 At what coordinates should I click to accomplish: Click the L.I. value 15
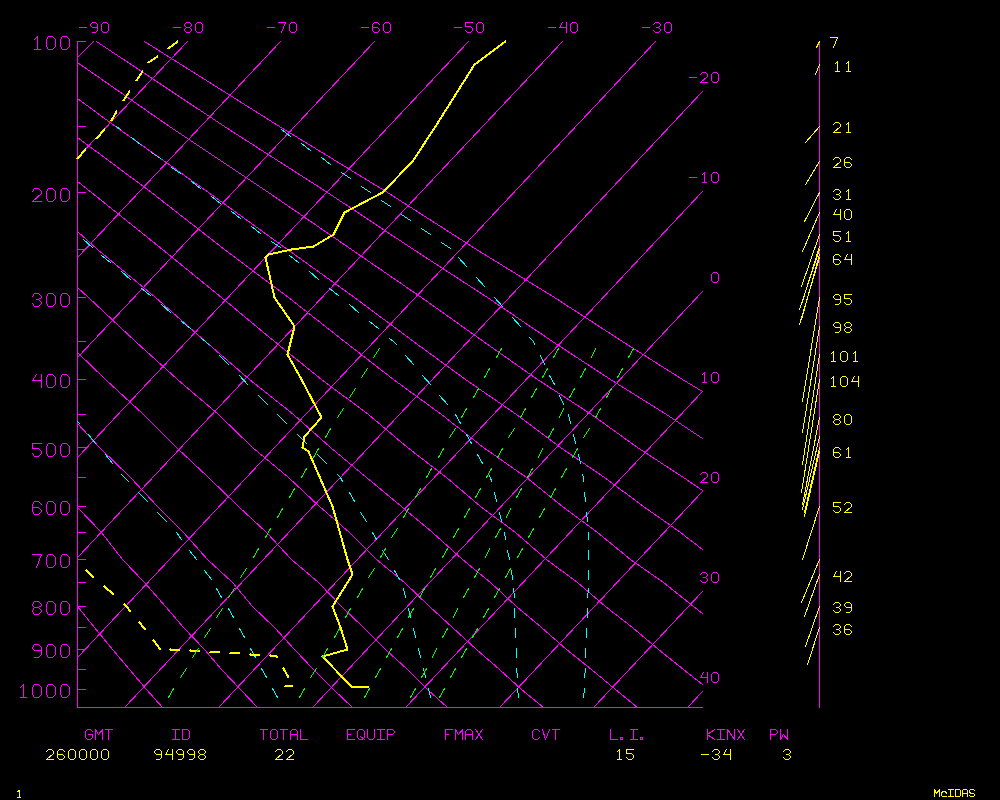pyautogui.click(x=624, y=755)
